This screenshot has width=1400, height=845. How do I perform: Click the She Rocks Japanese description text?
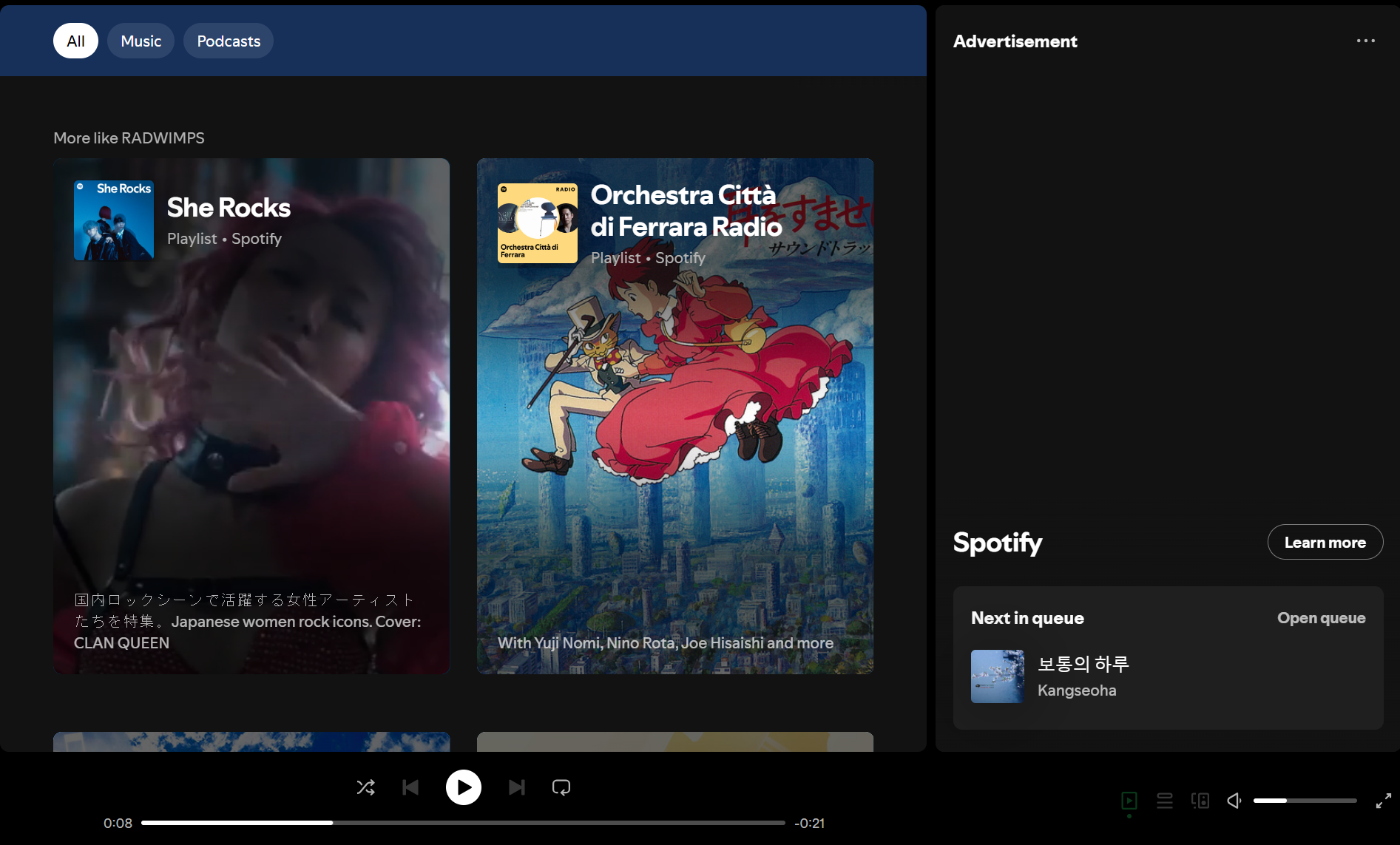(248, 621)
